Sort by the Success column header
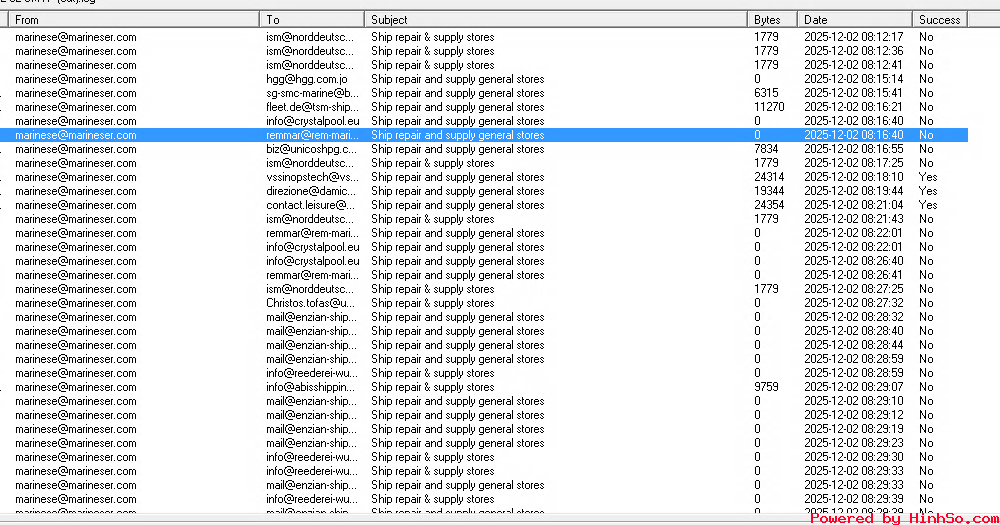The height and width of the screenshot is (525, 1000). pos(939,20)
